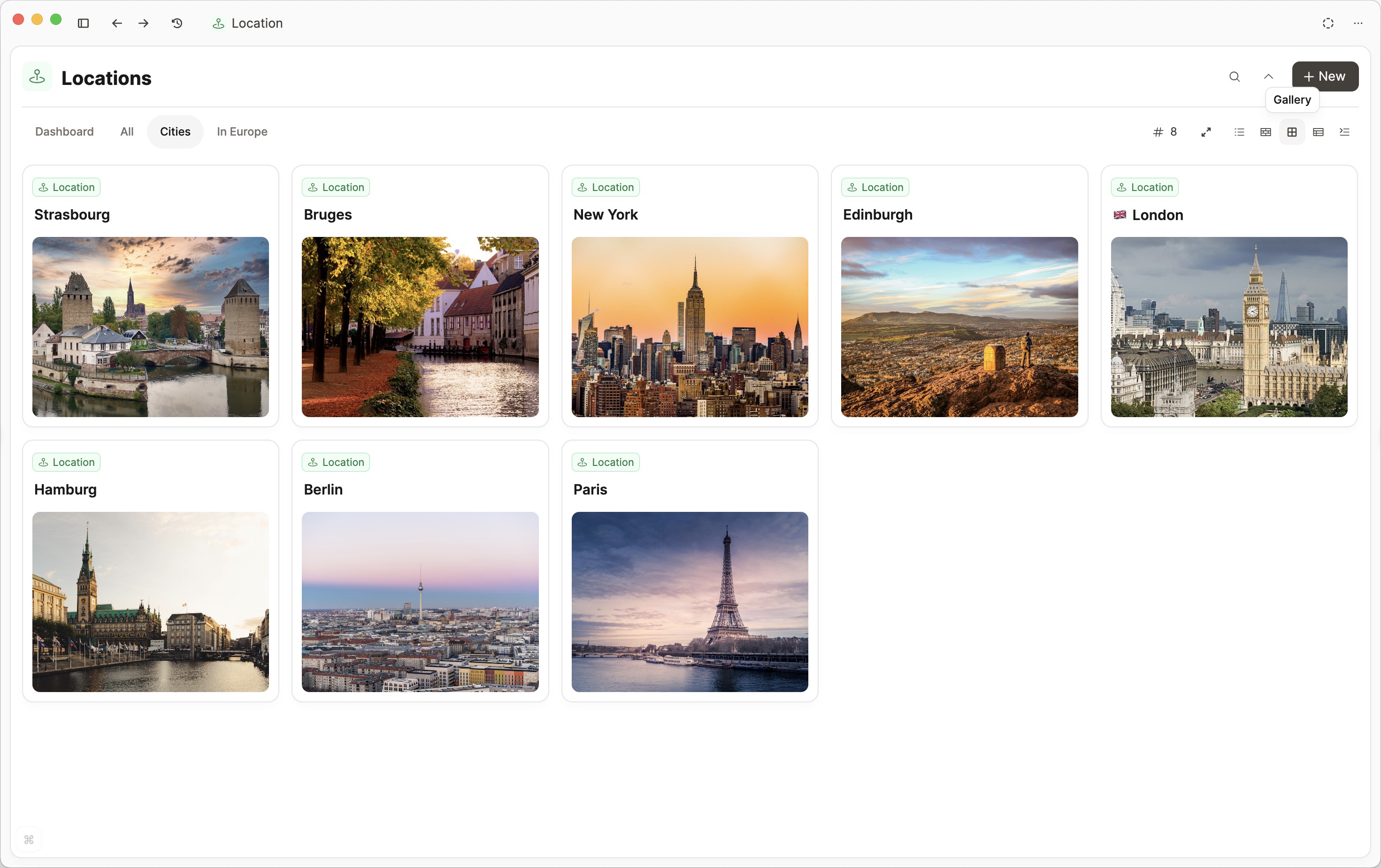The image size is (1381, 868).
Task: Click the # 8 object count indicator
Action: click(x=1165, y=132)
